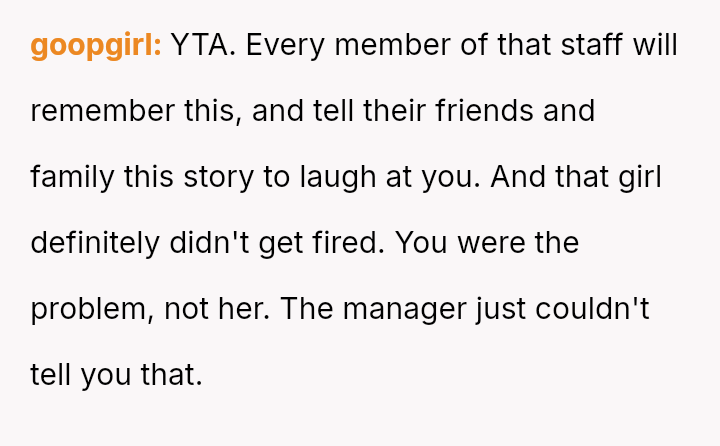Click the word "couldn't" ending the fifth line
The height and width of the screenshot is (446, 720).
coord(590,309)
